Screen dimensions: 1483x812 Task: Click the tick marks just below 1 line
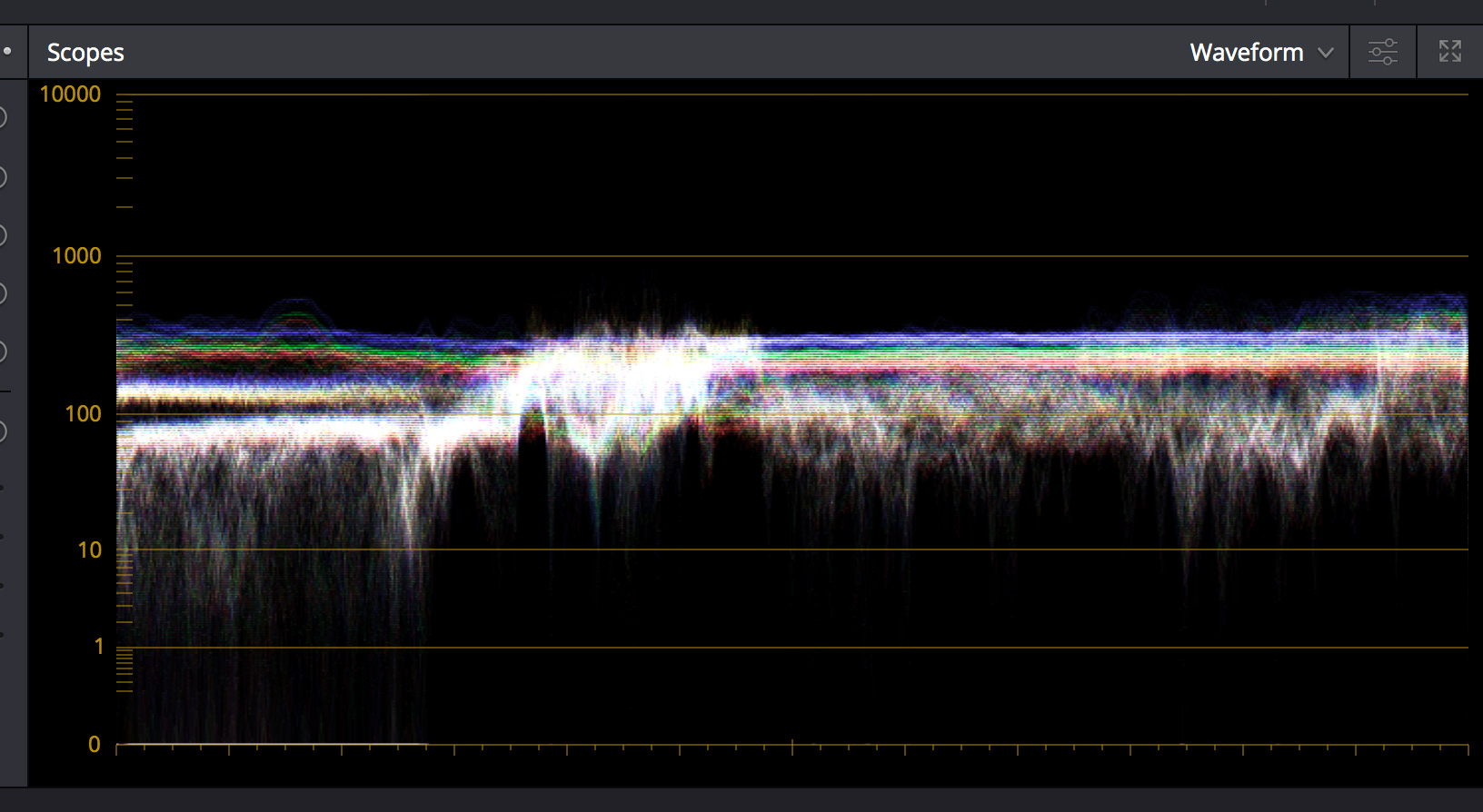[x=124, y=670]
